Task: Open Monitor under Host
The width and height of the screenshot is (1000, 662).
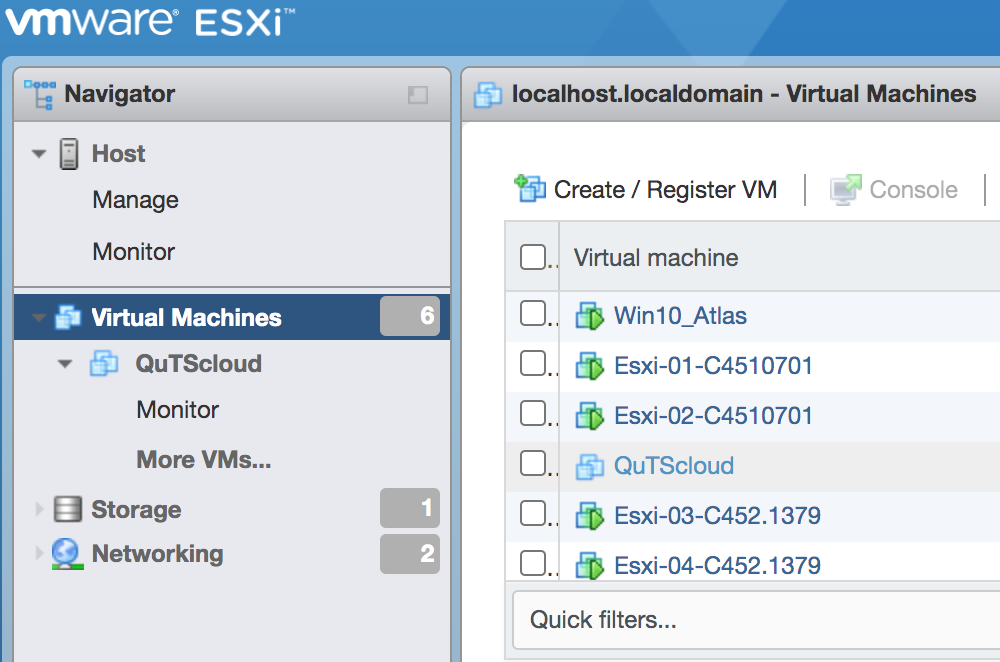Action: pyautogui.click(x=133, y=252)
